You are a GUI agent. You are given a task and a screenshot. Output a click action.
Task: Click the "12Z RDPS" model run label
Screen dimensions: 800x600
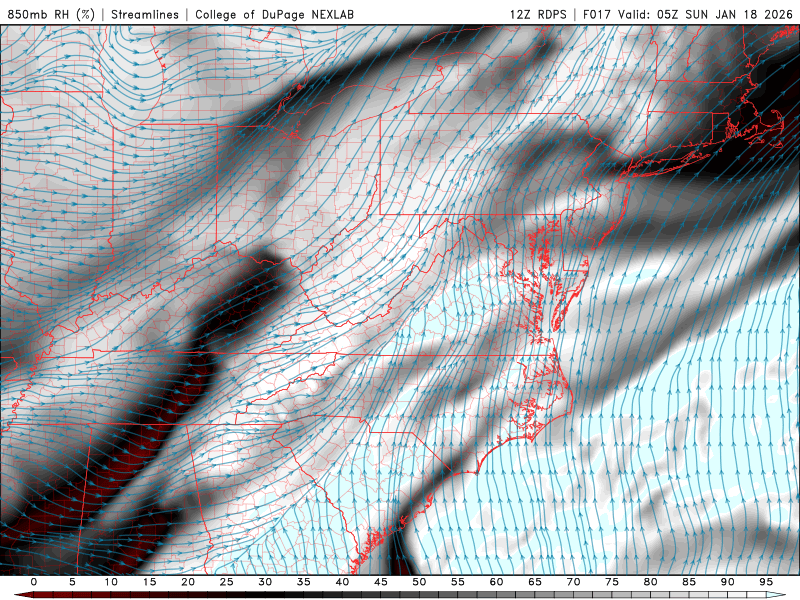point(538,14)
